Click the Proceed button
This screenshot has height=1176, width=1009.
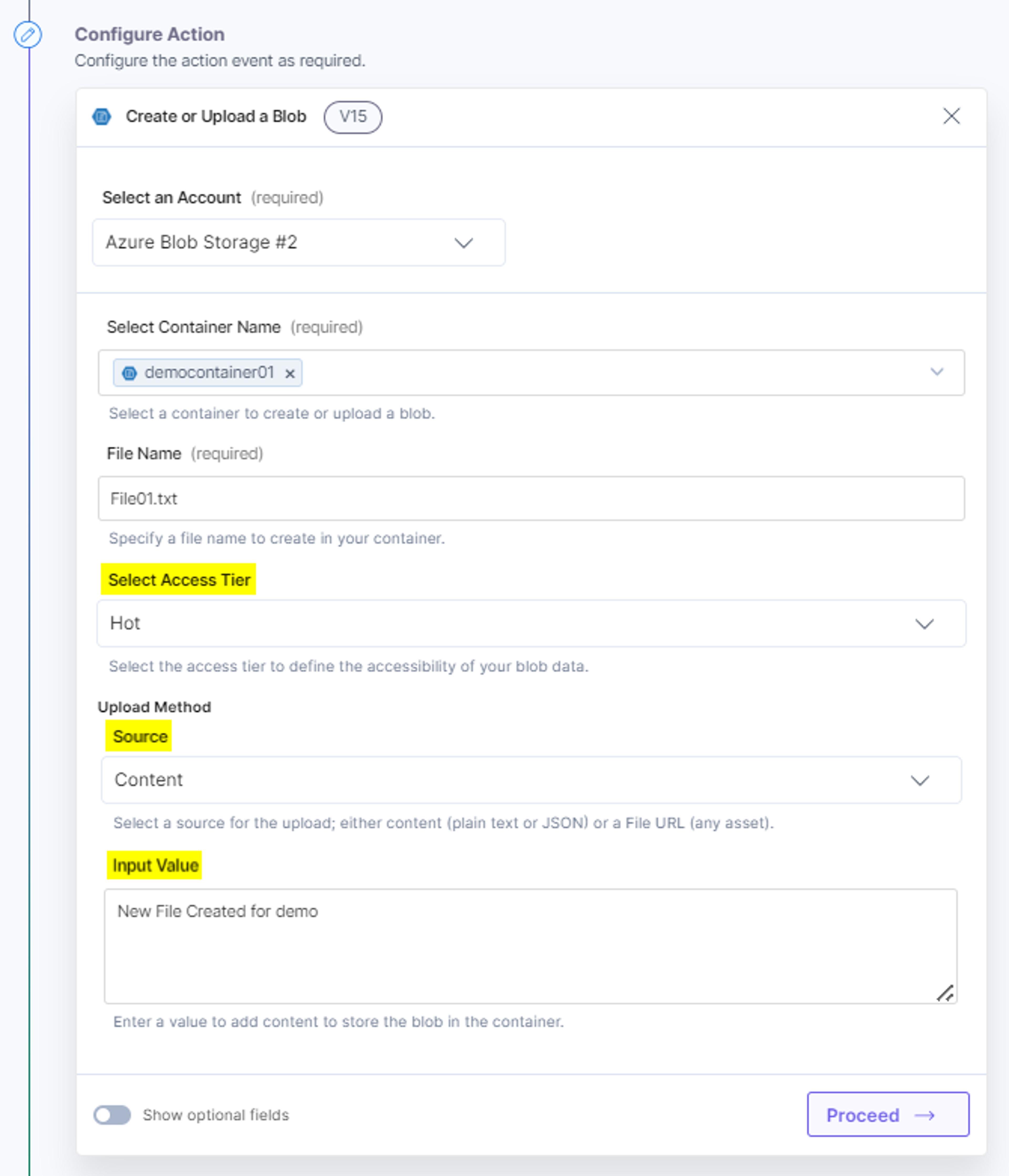888,1114
